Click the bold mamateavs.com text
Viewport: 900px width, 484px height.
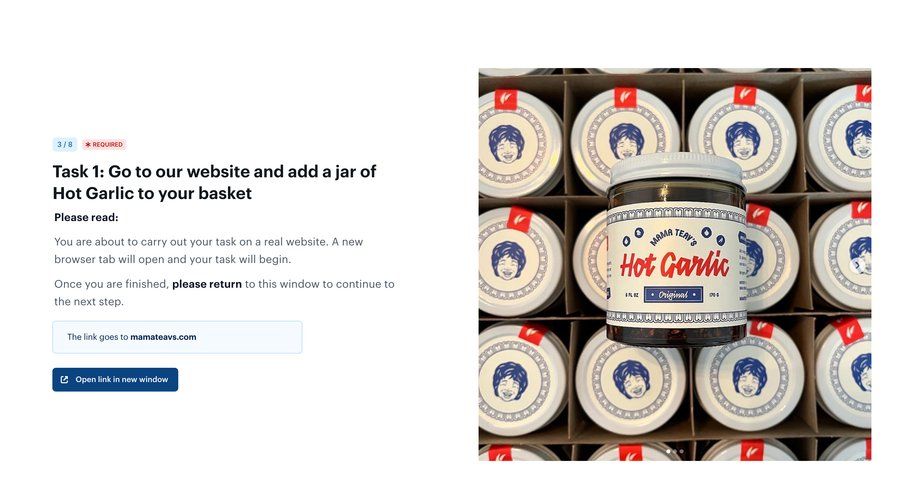163,337
